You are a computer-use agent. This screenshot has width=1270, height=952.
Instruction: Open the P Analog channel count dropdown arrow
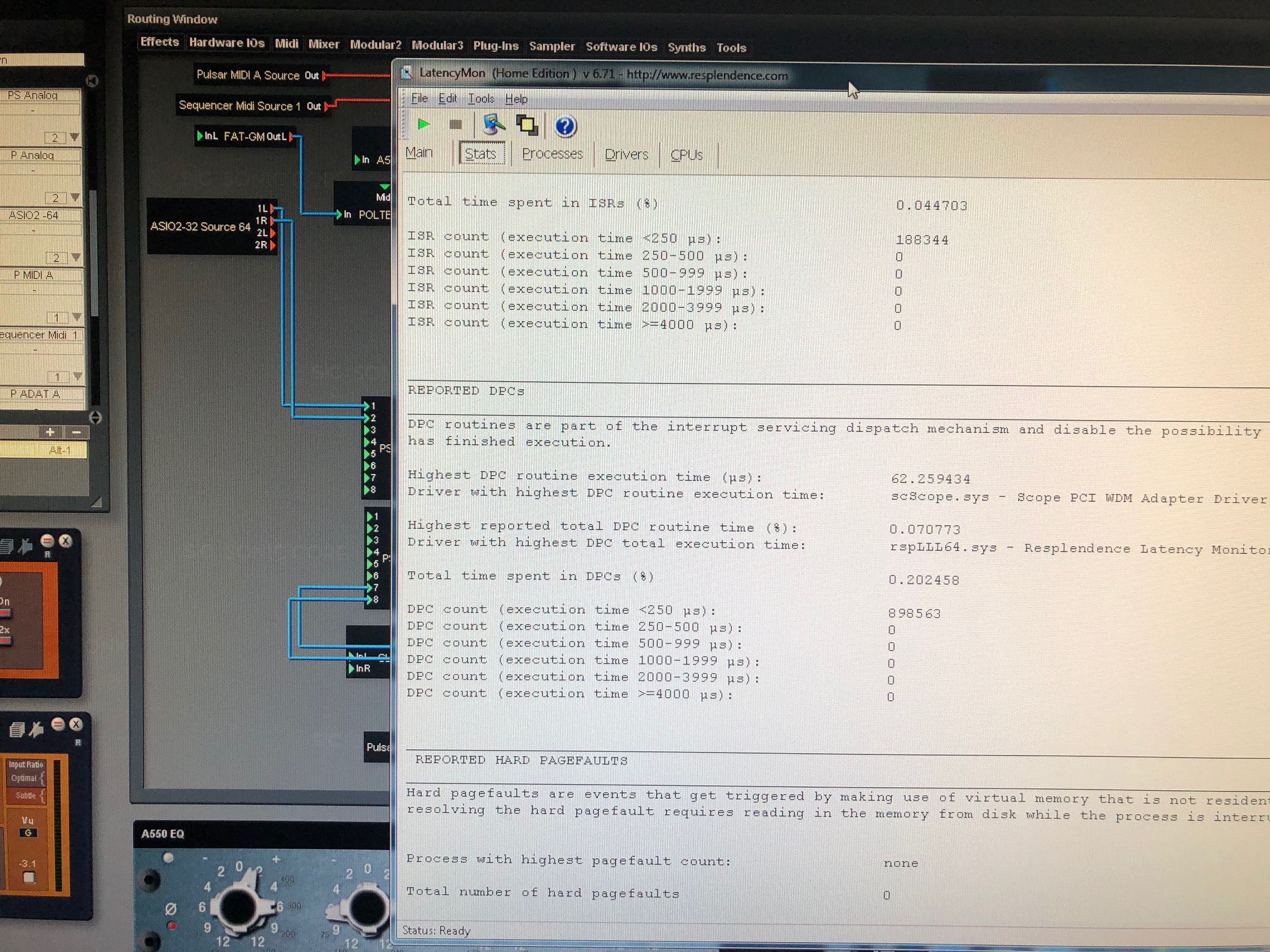coord(75,197)
